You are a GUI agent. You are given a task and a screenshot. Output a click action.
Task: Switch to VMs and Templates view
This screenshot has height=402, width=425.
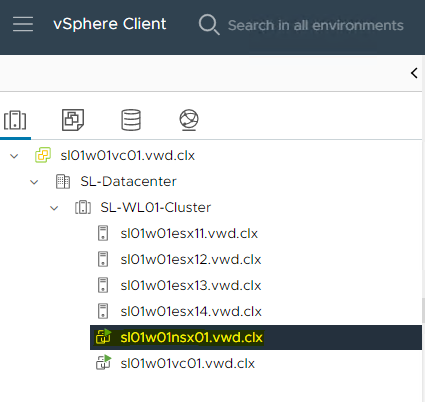click(x=73, y=120)
